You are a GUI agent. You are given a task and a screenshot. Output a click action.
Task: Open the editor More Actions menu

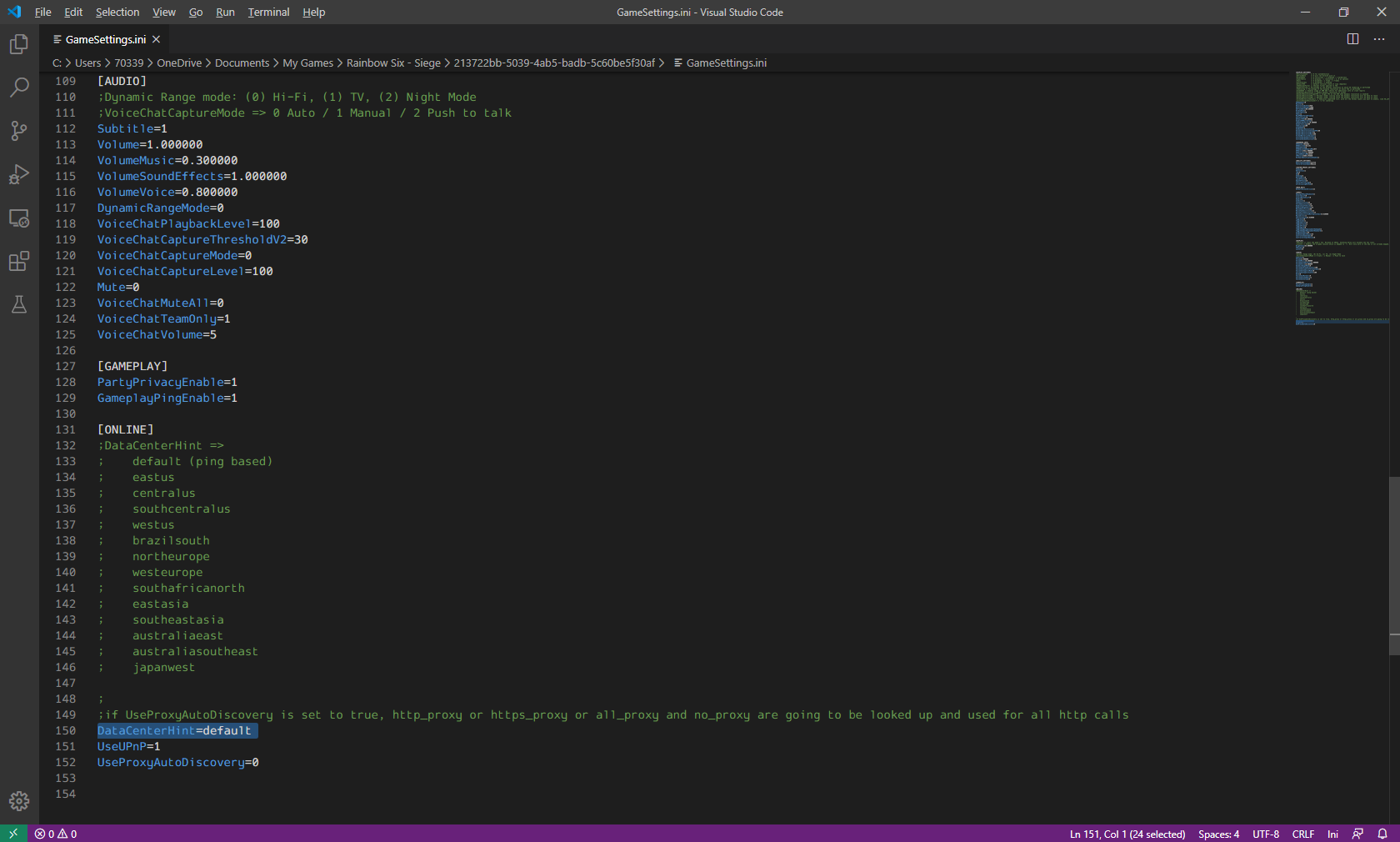tap(1379, 39)
